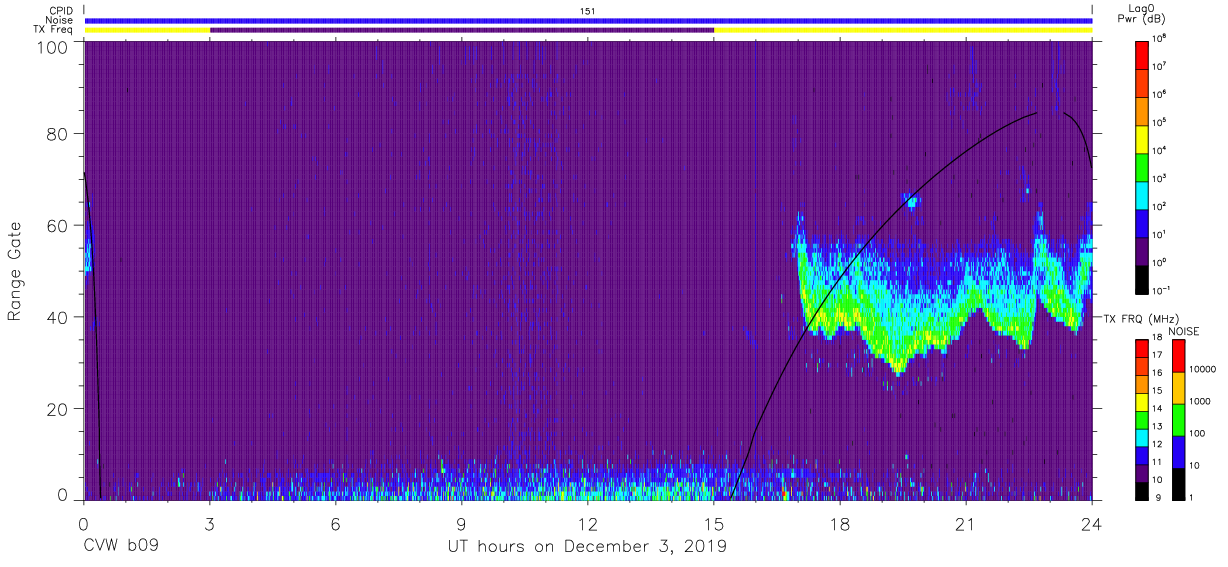The height and width of the screenshot is (567, 1228).
Task: Click the 100 tick on Range Gate axis
Action: tap(51, 46)
